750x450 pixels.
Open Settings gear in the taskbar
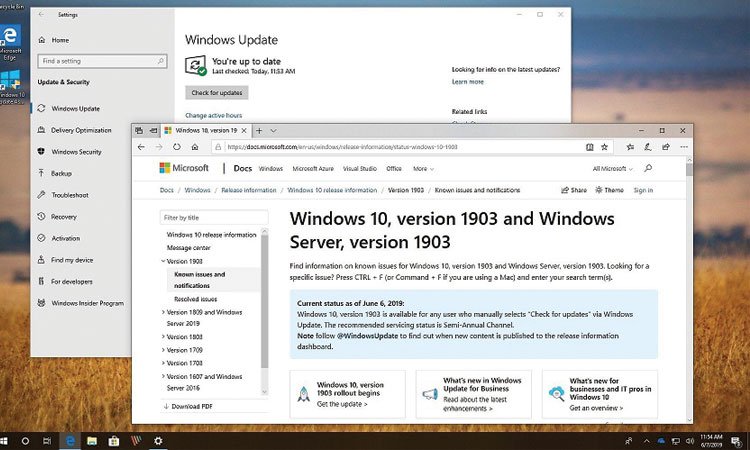click(158, 440)
